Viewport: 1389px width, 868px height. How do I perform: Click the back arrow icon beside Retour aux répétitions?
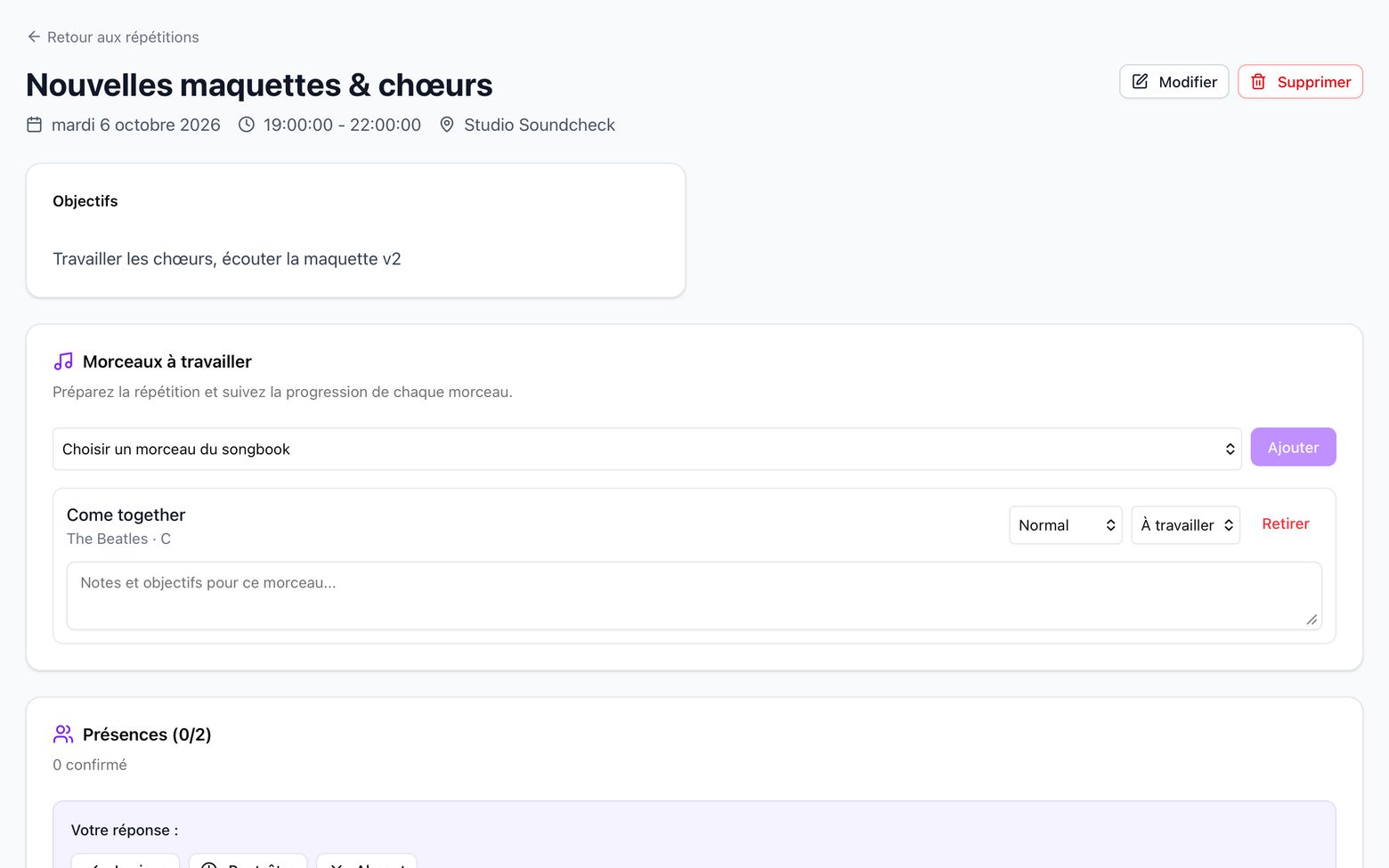(34, 37)
